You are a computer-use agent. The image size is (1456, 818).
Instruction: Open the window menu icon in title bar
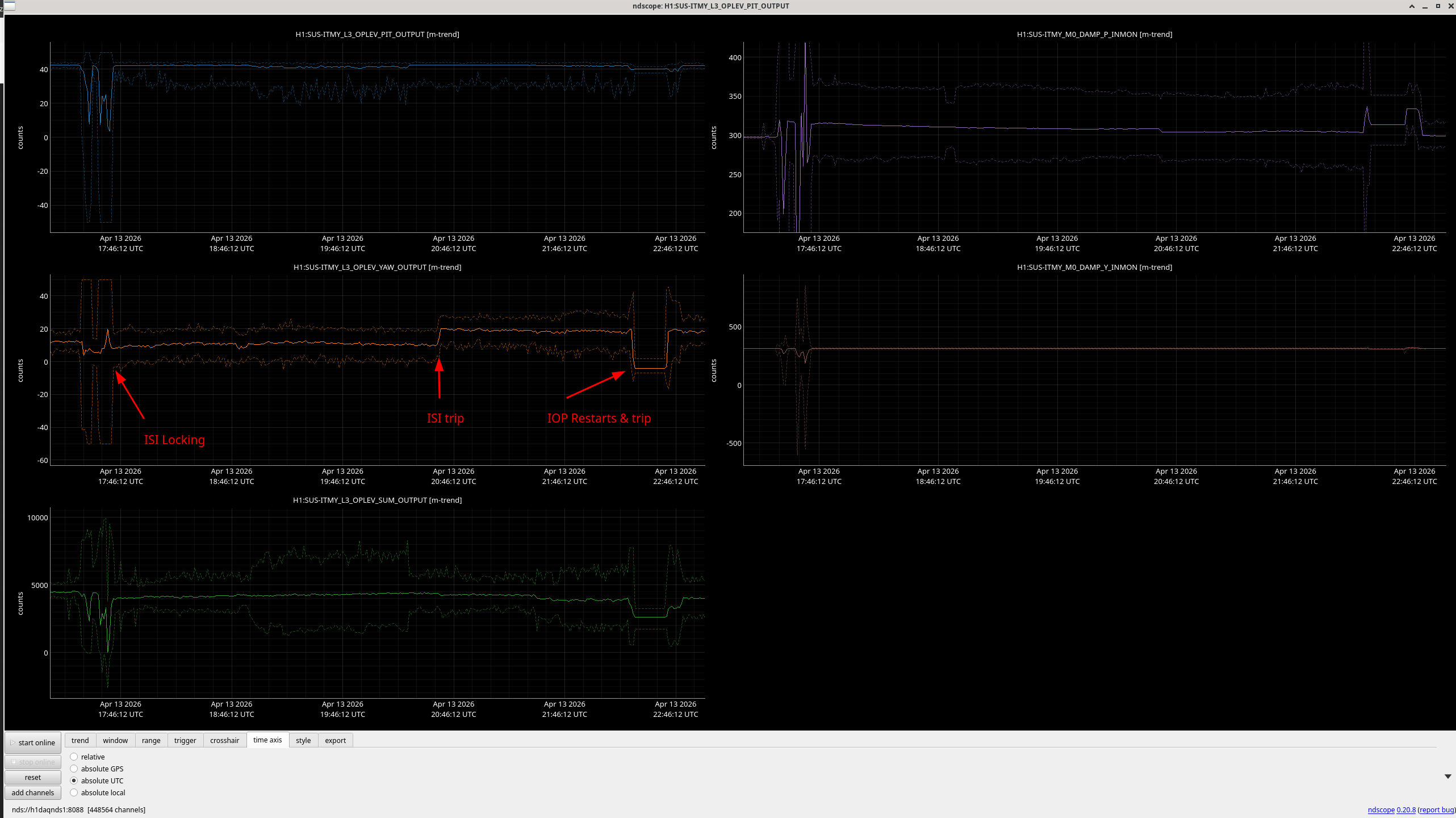coord(9,6)
